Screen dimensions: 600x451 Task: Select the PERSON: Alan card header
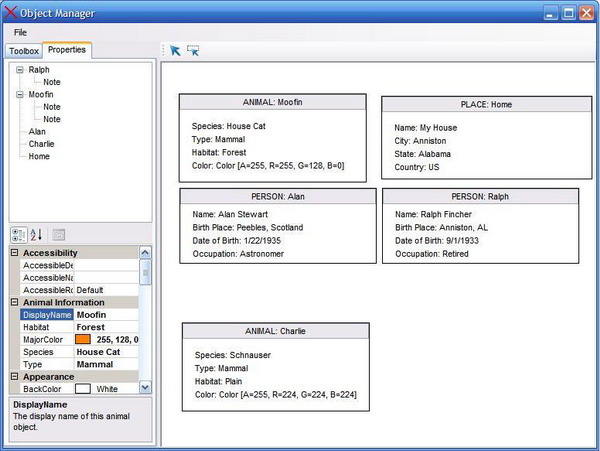point(278,197)
